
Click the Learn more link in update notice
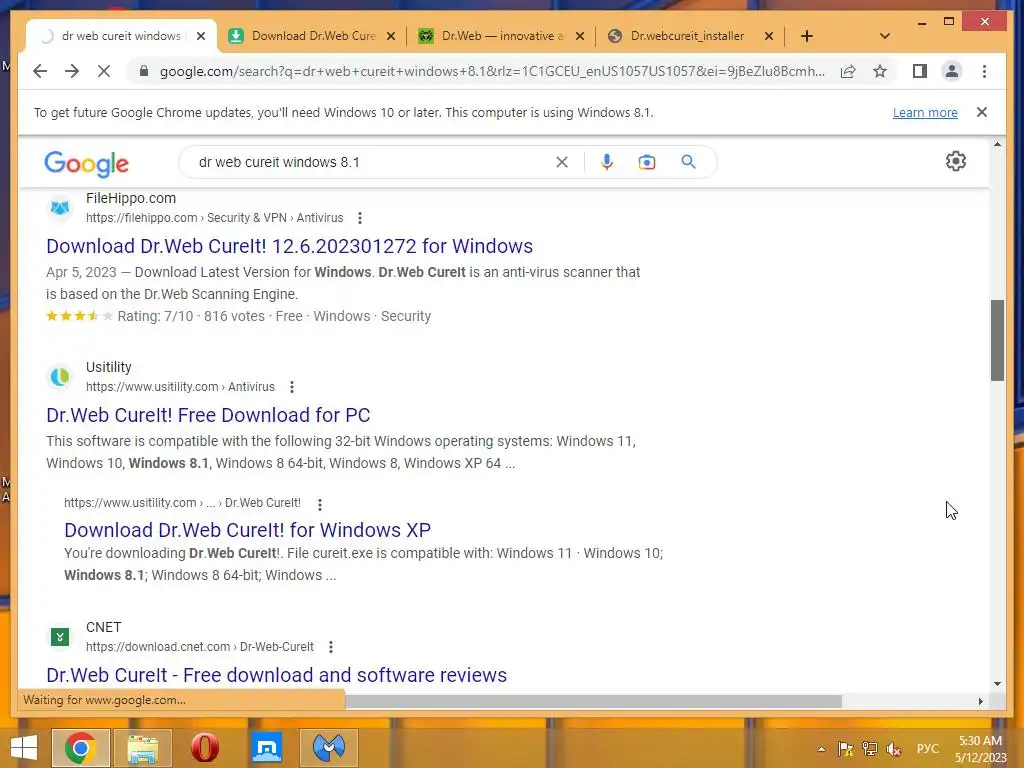(925, 112)
